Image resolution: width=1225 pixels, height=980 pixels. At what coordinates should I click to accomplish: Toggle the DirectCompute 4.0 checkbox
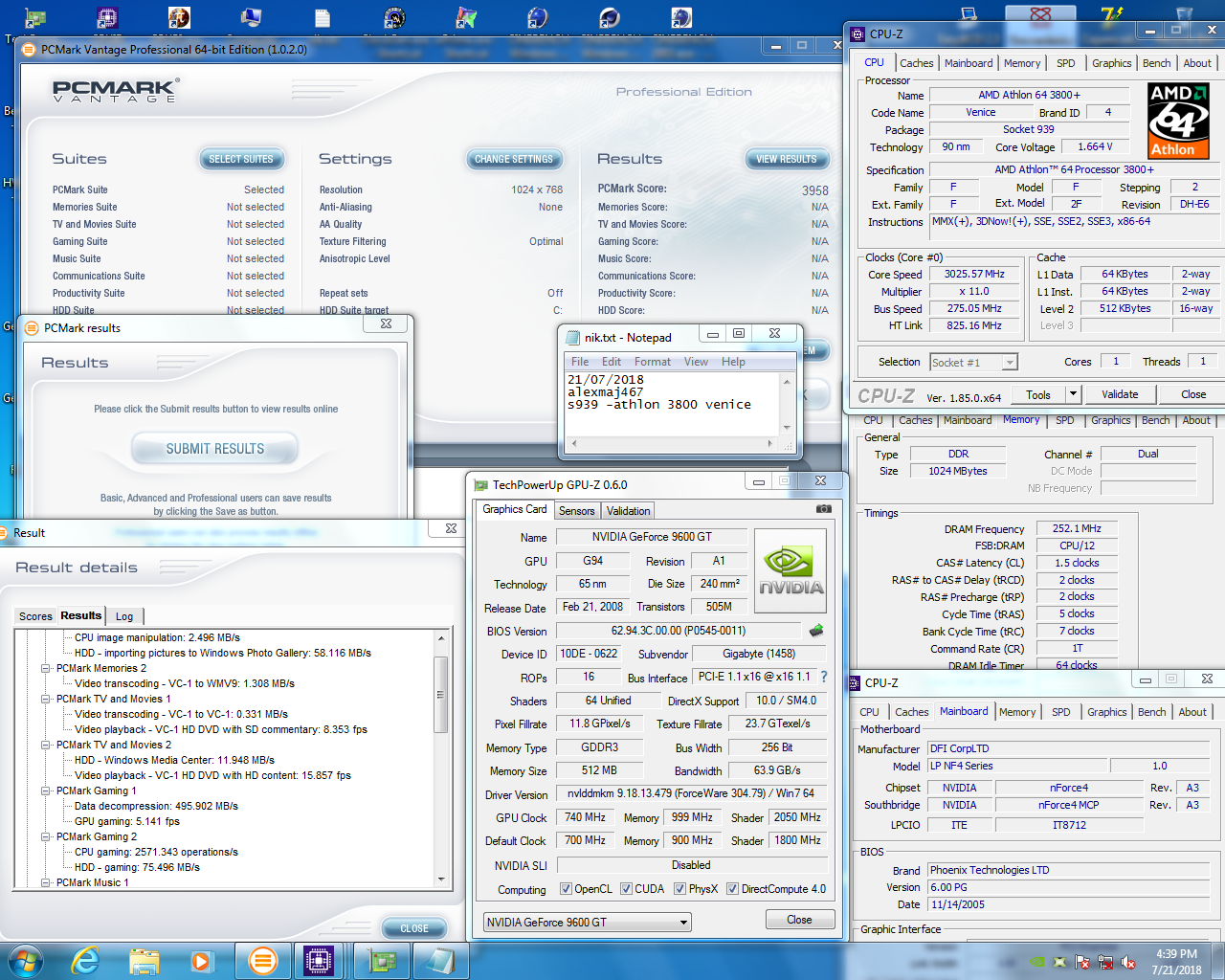coord(732,889)
